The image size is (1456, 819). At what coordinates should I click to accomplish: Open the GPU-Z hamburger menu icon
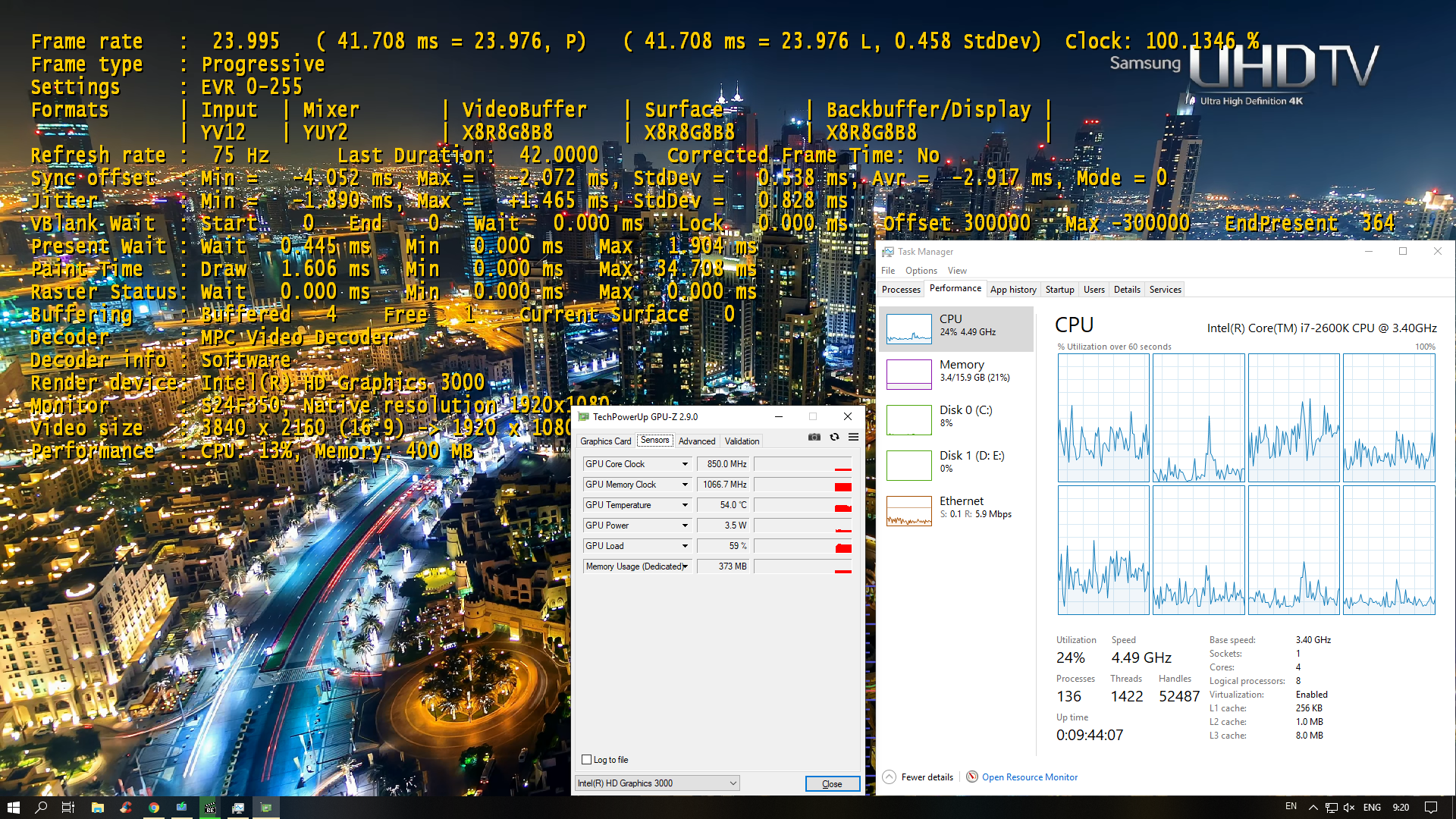point(853,437)
